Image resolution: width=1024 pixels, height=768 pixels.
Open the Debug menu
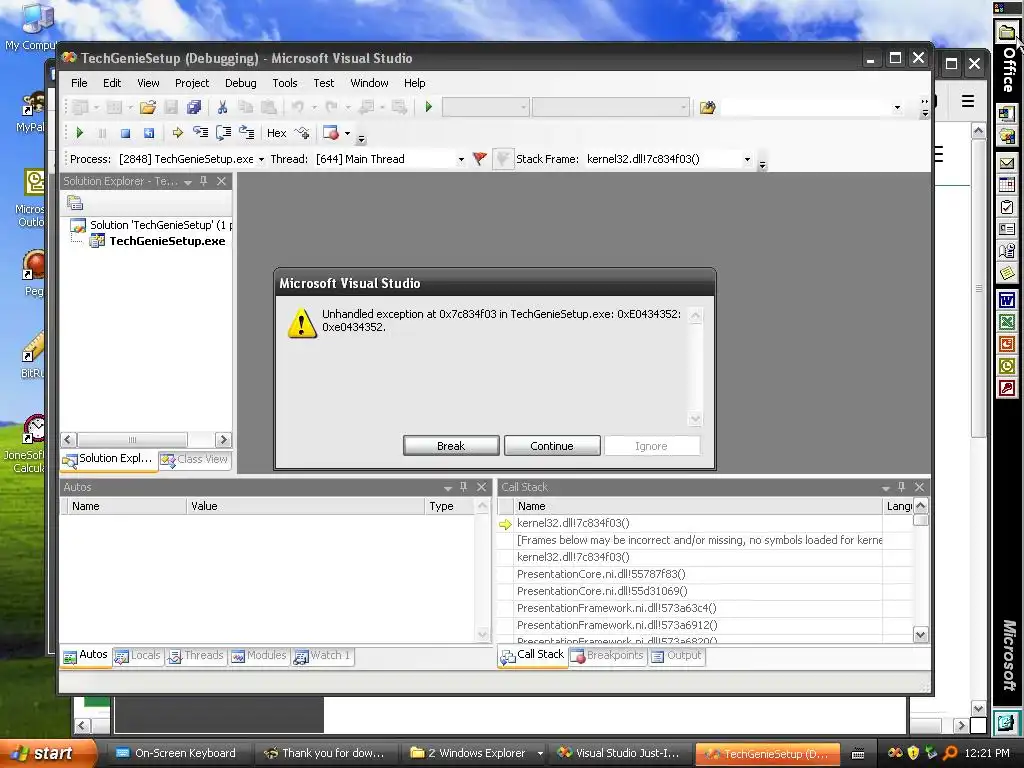click(240, 83)
